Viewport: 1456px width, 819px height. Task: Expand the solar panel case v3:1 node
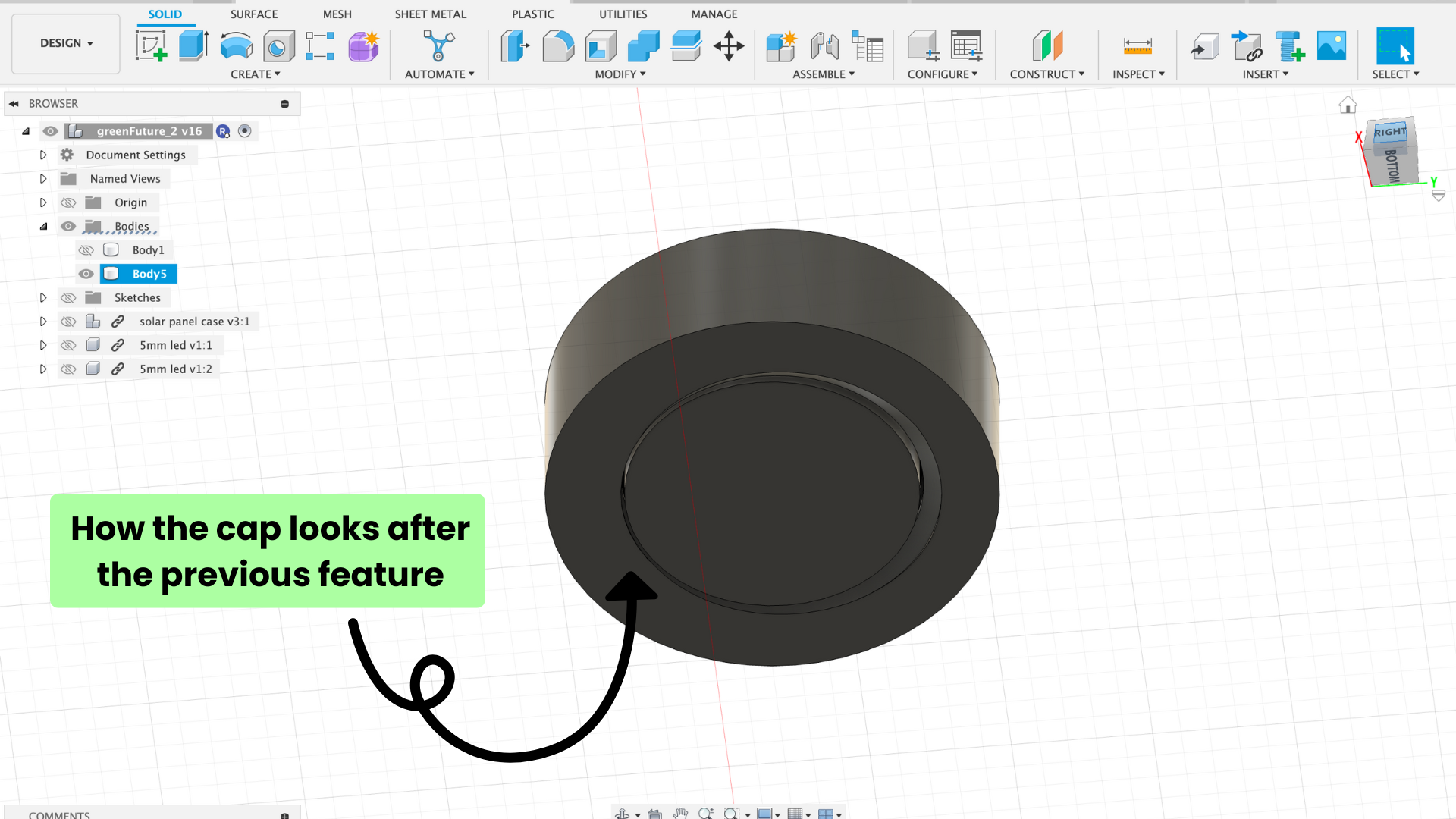click(x=43, y=322)
